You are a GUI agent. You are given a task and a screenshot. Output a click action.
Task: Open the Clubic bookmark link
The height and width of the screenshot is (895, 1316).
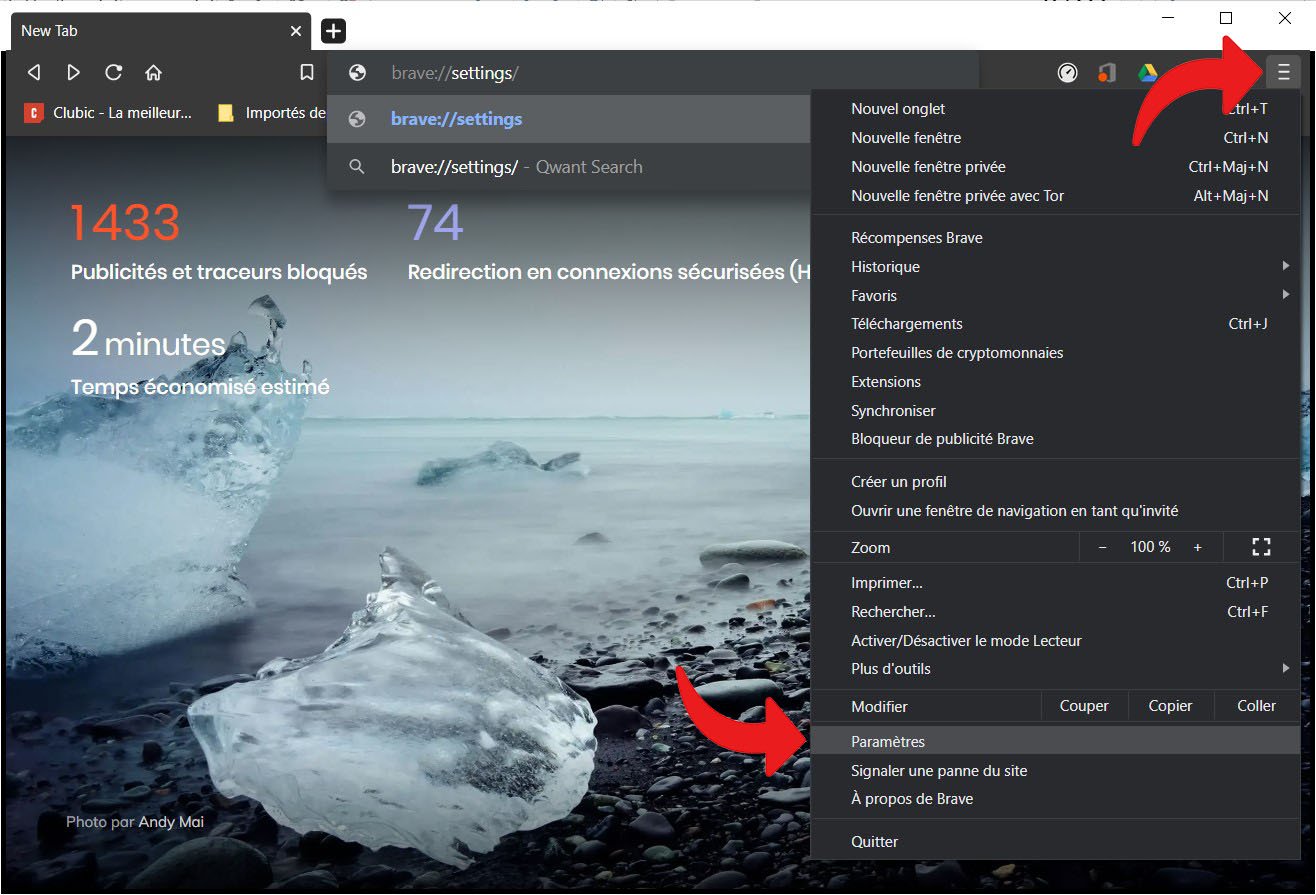pos(108,113)
